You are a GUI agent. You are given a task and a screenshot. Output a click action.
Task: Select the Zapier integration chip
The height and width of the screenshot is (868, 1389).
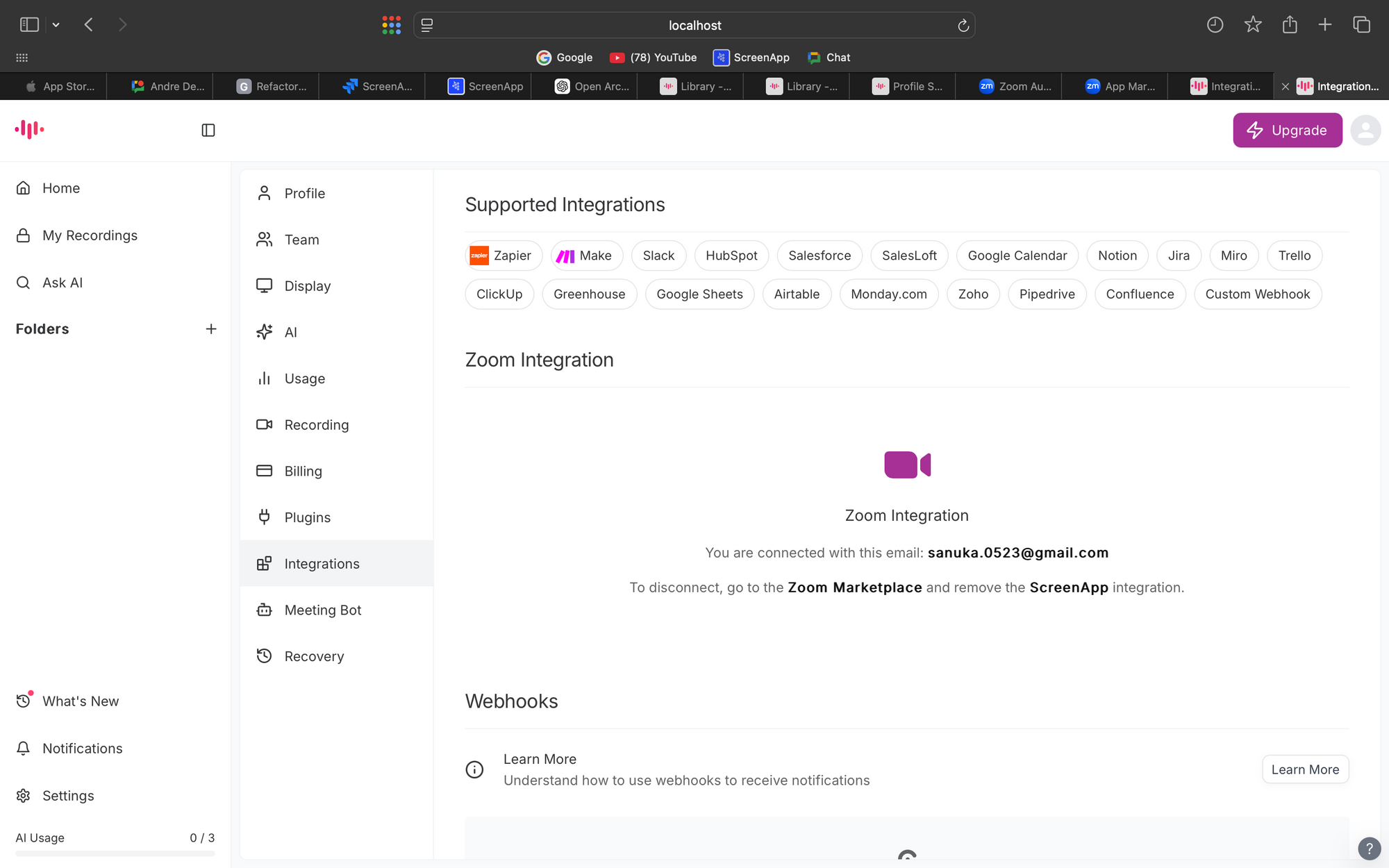[503, 256]
